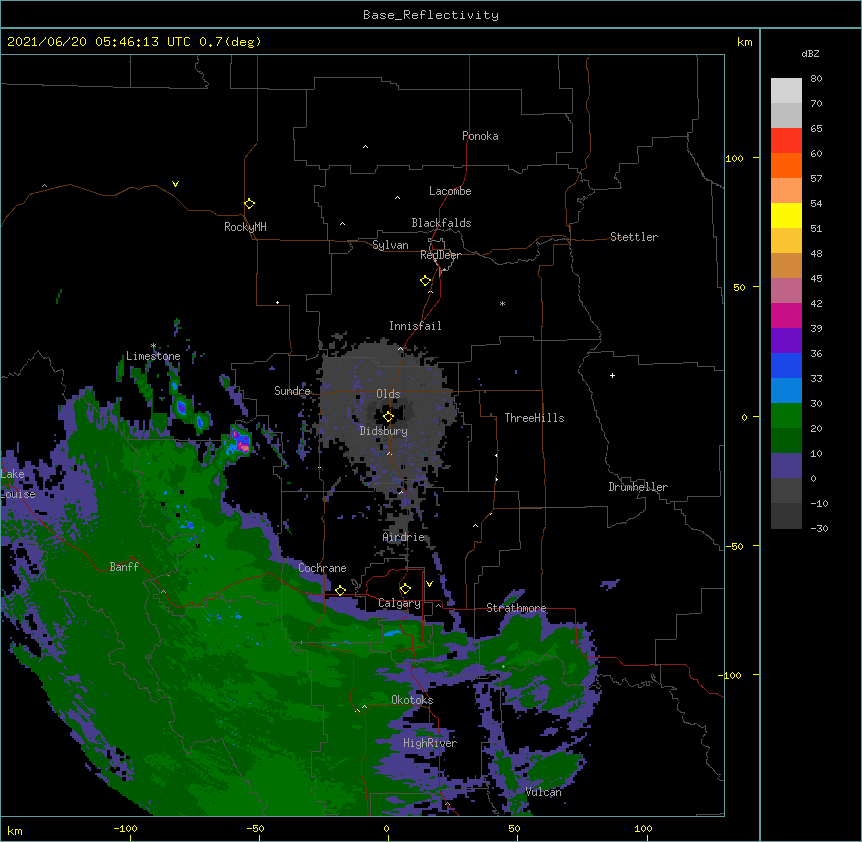Click the -100 tick on the horizontal axis
This screenshot has height=842, width=862.
tap(125, 828)
